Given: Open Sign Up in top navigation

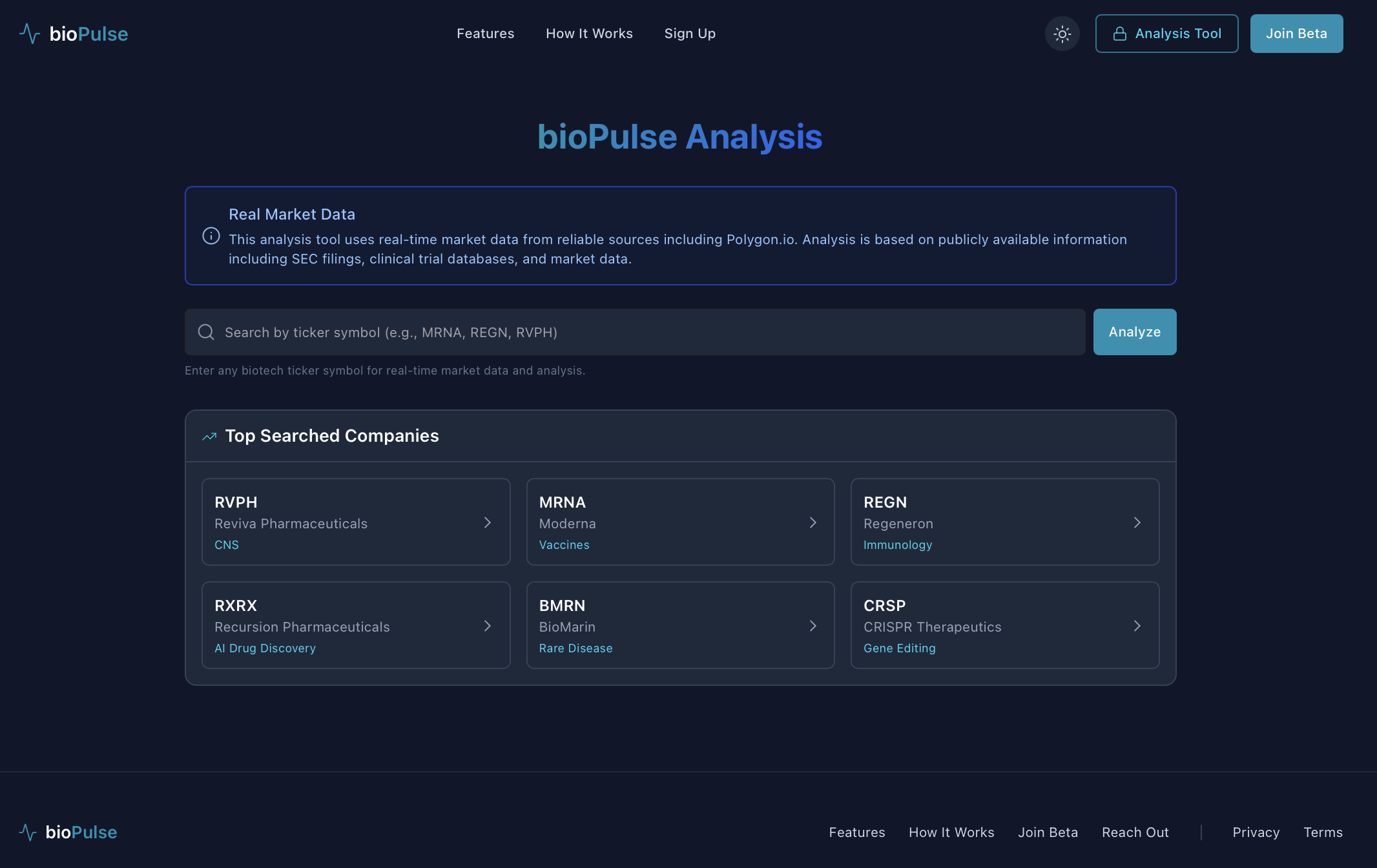Looking at the screenshot, I should pyautogui.click(x=690, y=34).
